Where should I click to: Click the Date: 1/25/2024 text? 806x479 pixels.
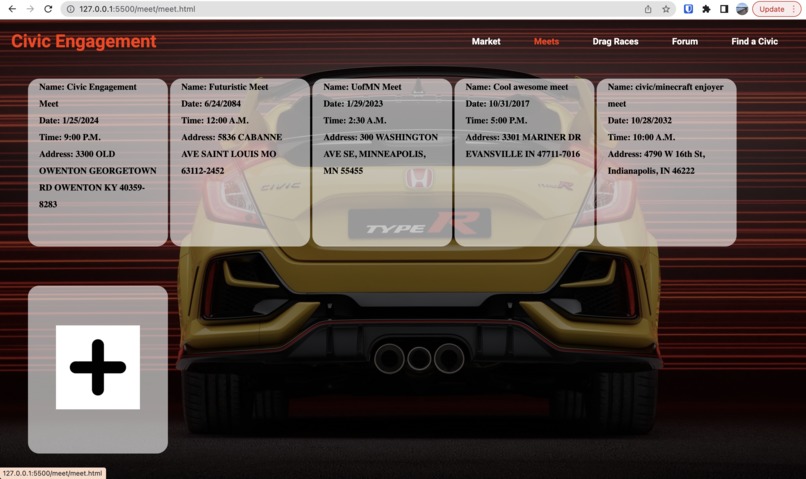(x=69, y=120)
